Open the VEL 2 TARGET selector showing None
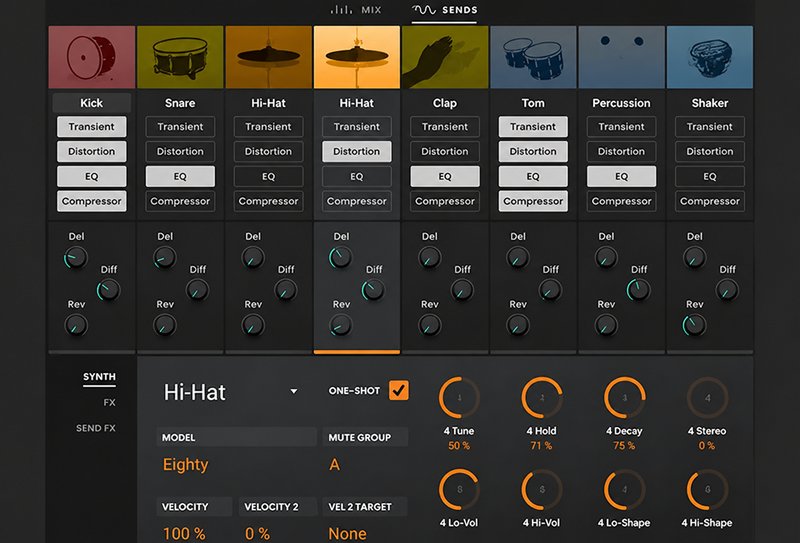Viewport: 800px width, 543px height. coord(347,533)
